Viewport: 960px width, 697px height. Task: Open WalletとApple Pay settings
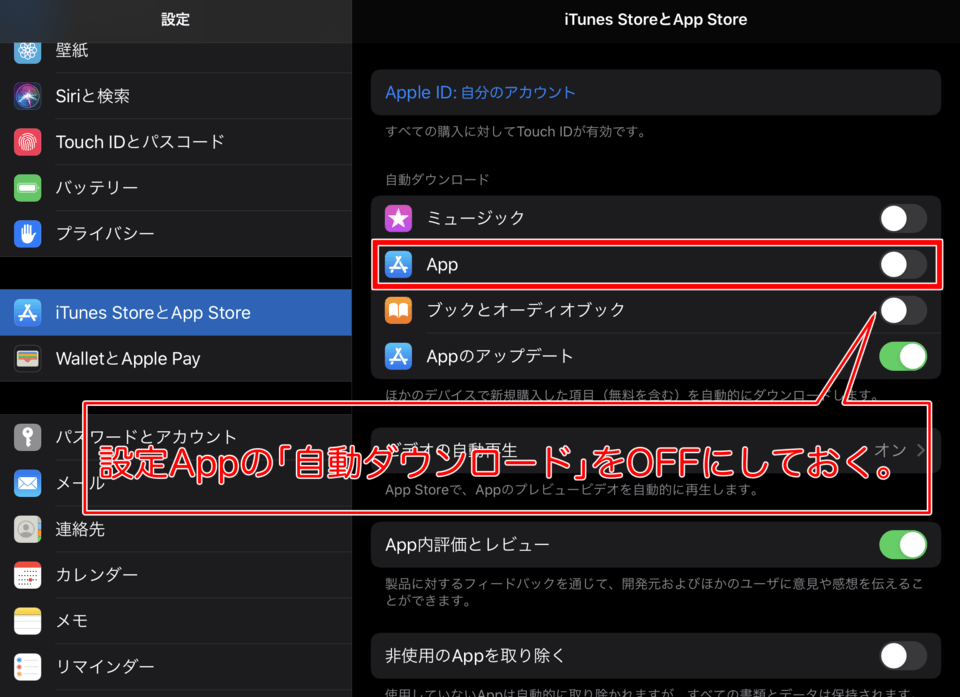click(176, 358)
